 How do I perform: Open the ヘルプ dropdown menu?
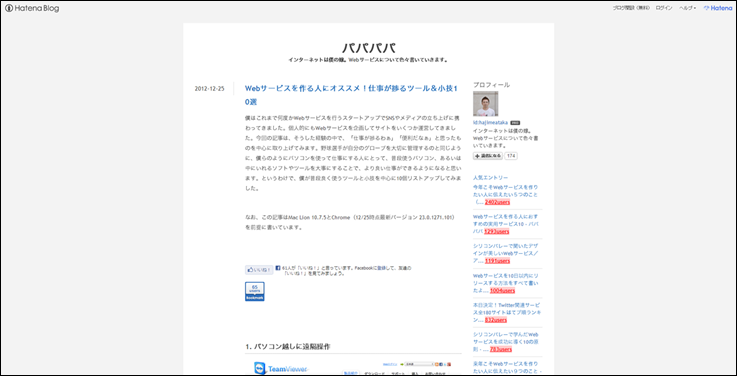pyautogui.click(x=688, y=8)
